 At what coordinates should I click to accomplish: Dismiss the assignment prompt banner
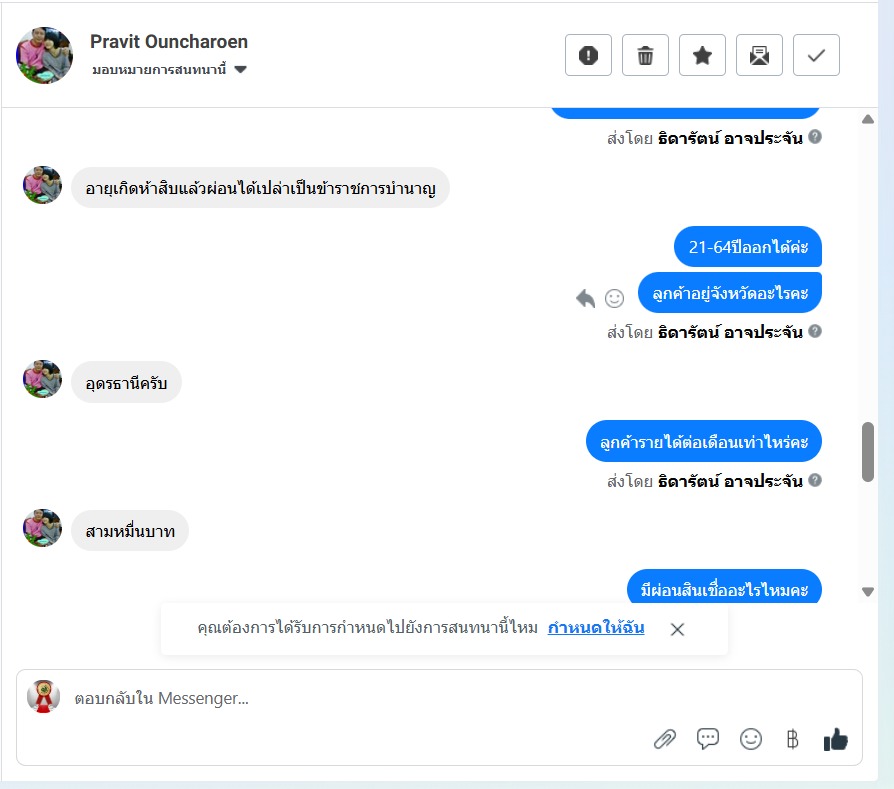pyautogui.click(x=677, y=629)
